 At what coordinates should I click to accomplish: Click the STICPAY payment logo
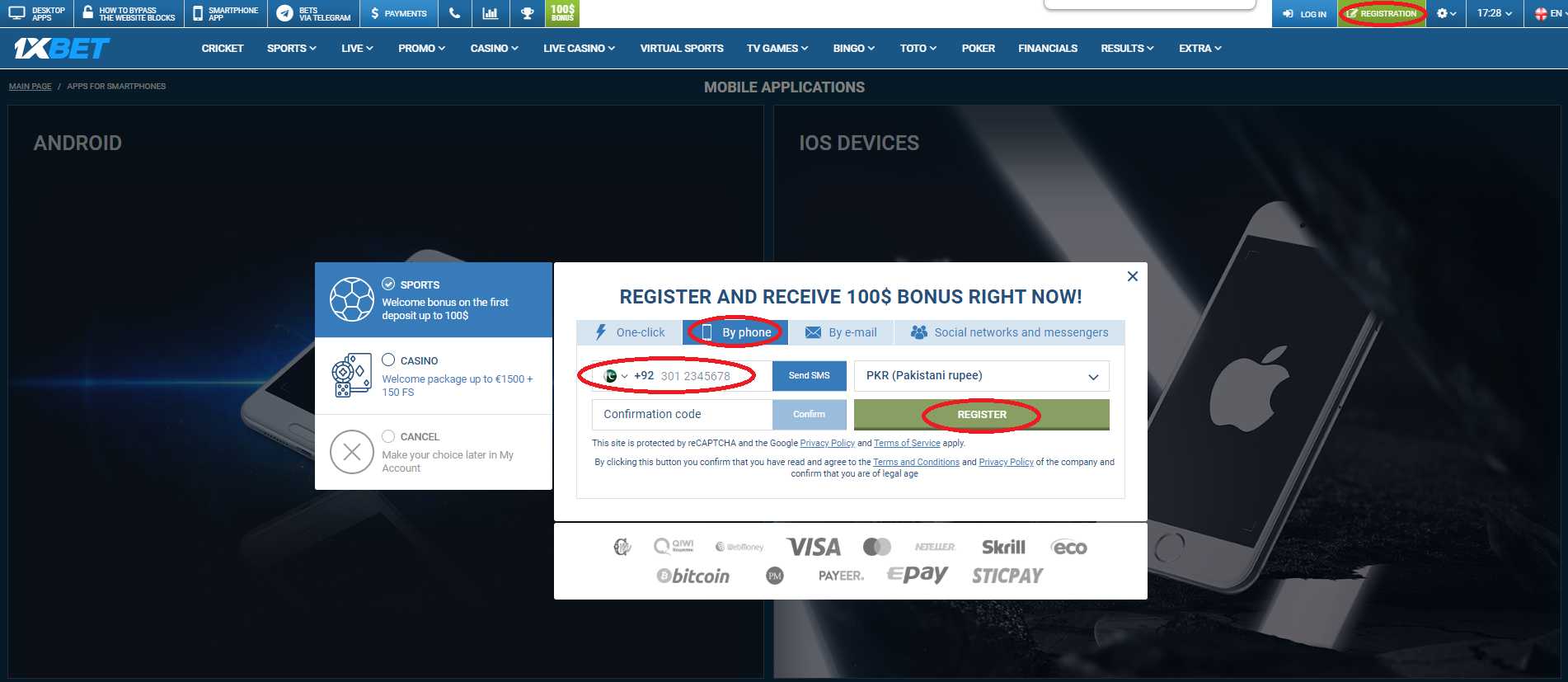click(1007, 576)
